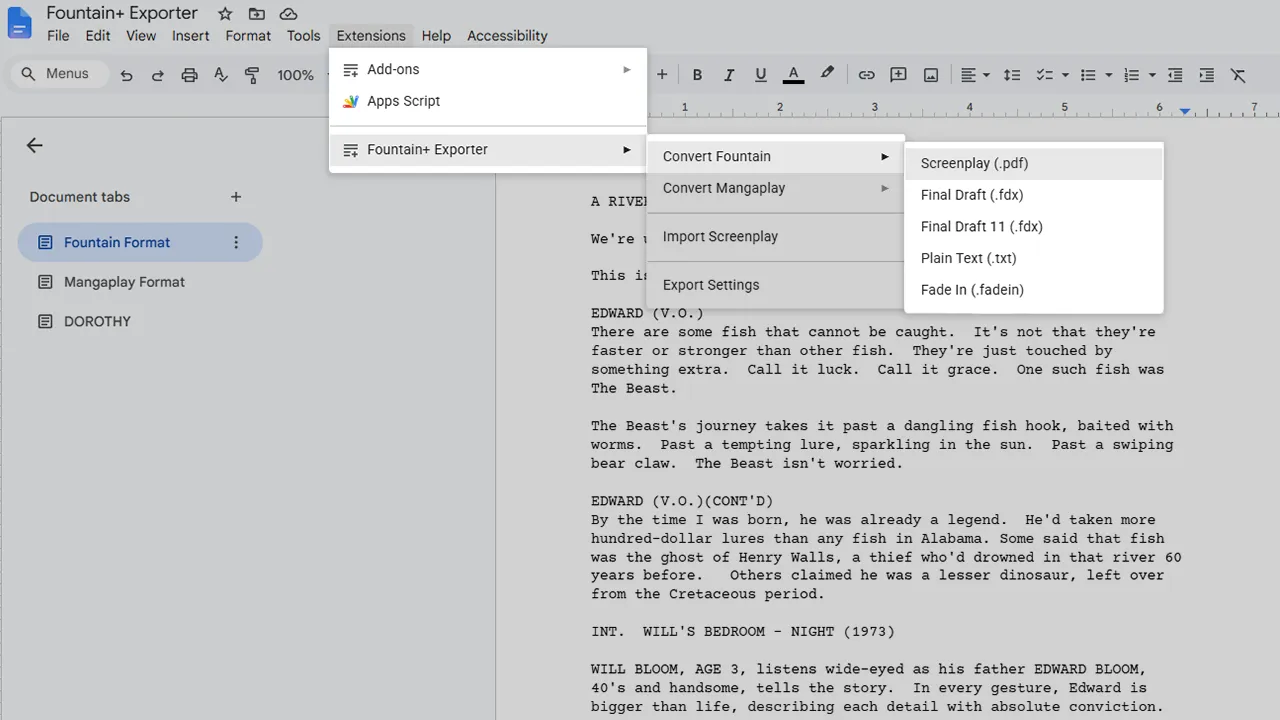This screenshot has height=720, width=1280.
Task: Click the right indent ruler marker
Action: (1185, 110)
